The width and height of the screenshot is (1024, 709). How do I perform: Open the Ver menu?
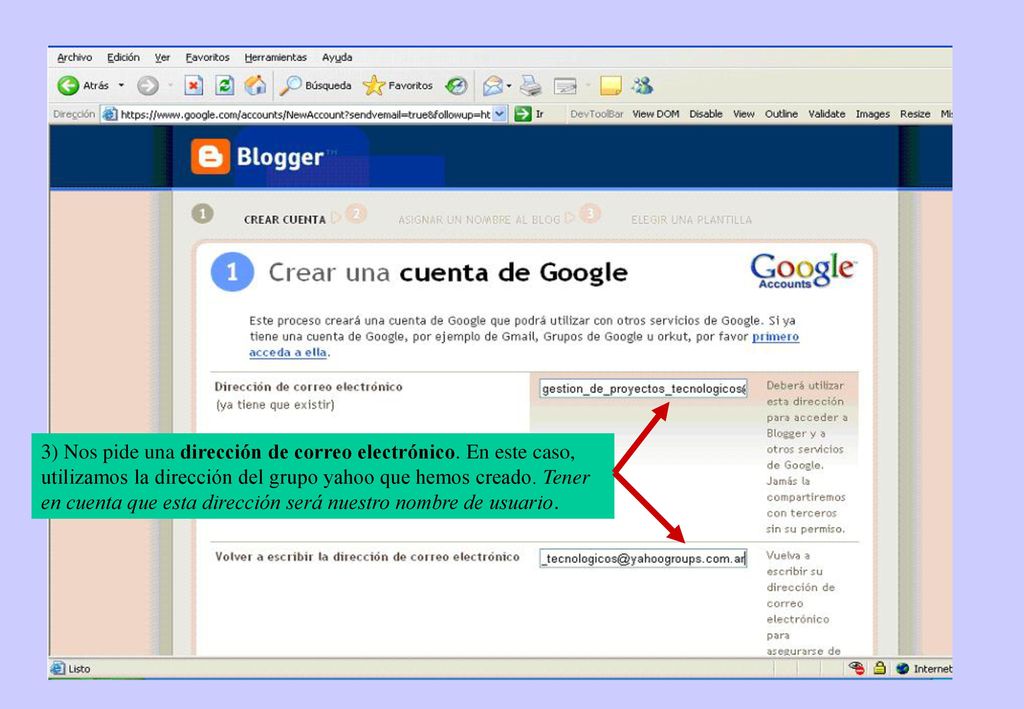162,57
